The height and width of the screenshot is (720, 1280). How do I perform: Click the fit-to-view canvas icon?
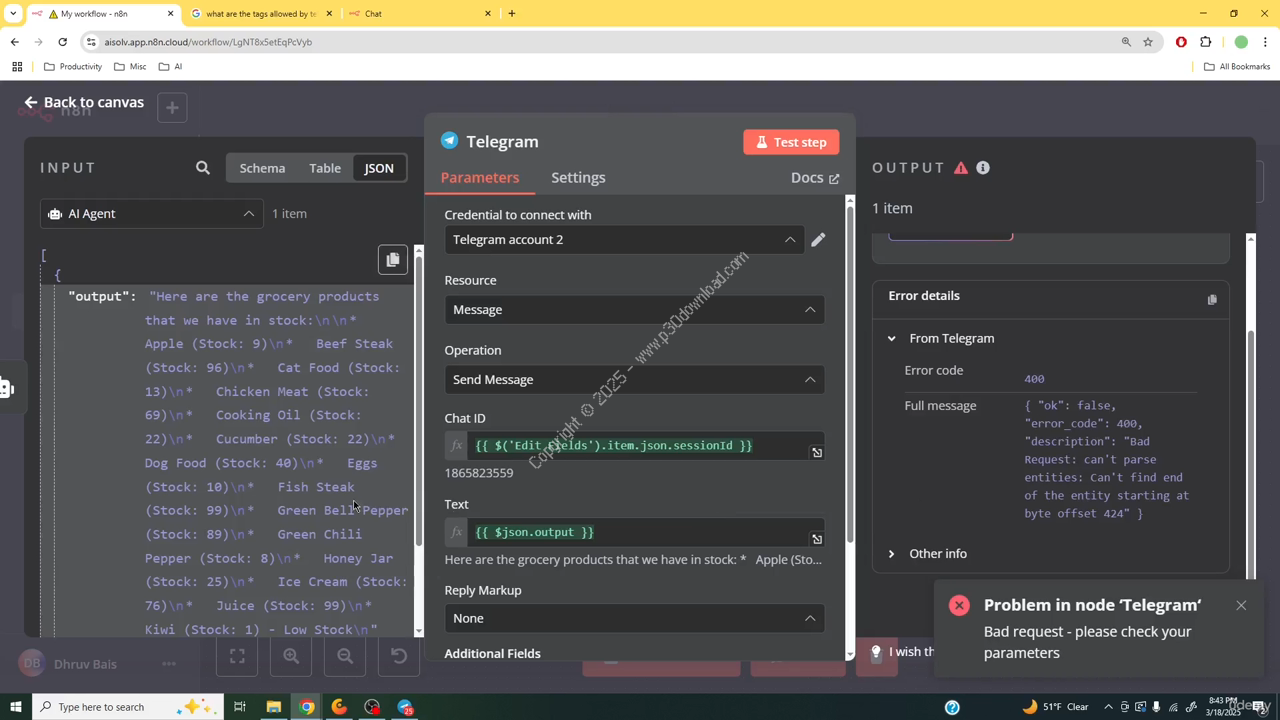tap(237, 656)
